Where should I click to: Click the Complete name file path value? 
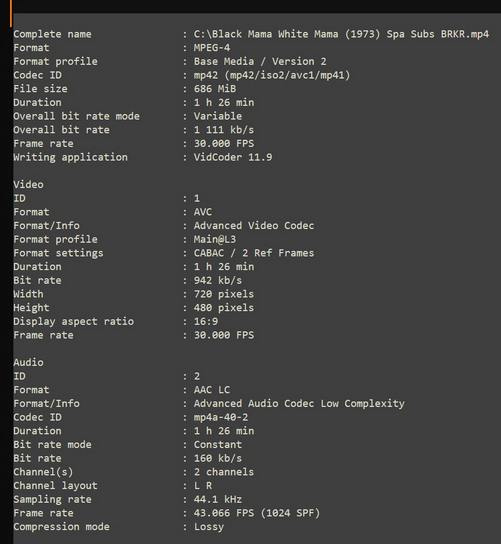(341, 34)
